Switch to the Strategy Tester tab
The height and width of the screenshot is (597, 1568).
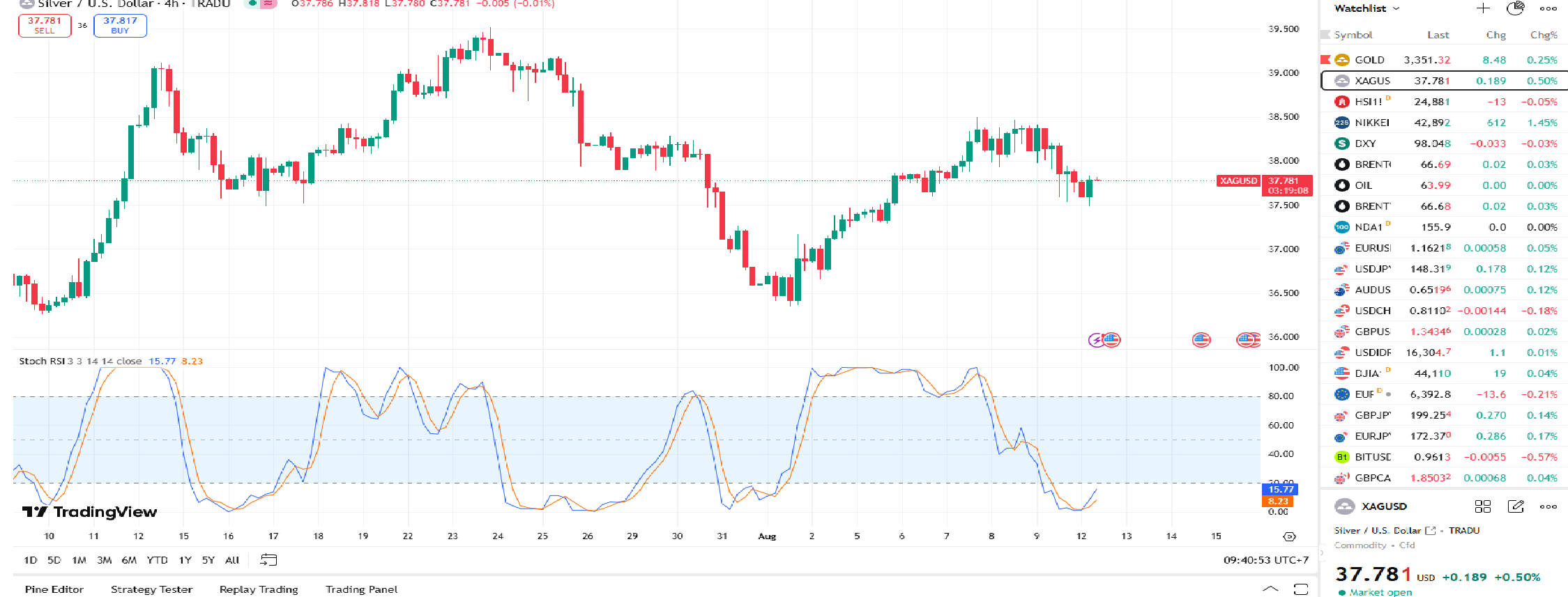pos(151,589)
